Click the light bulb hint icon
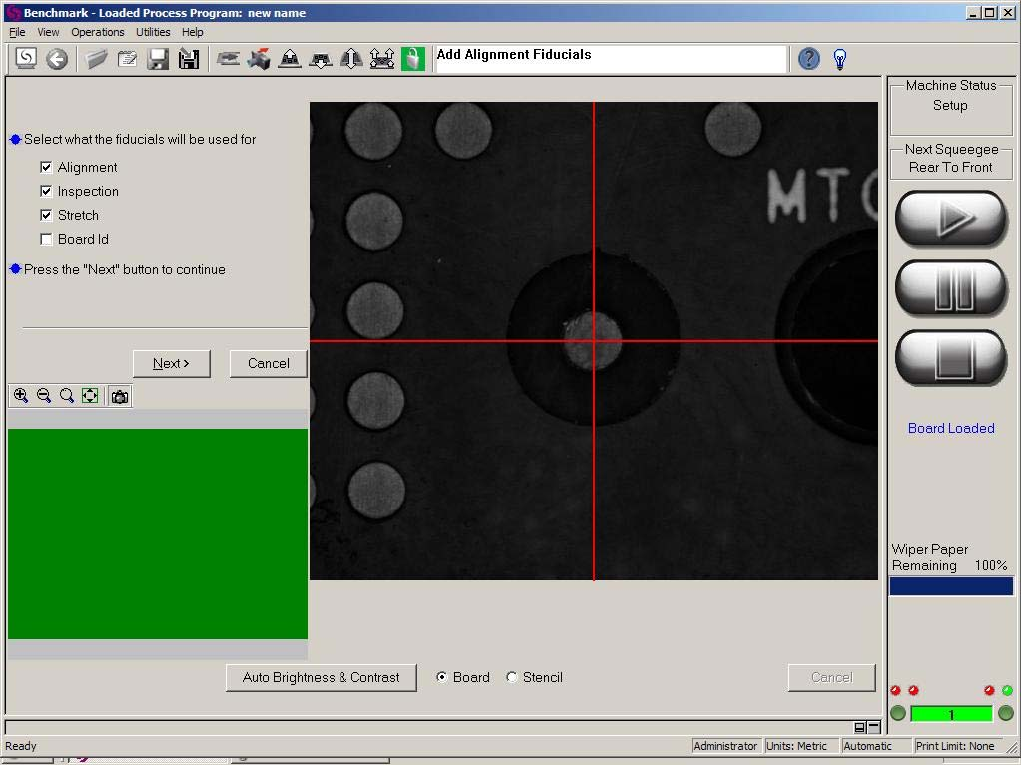This screenshot has width=1021, height=765. point(840,59)
